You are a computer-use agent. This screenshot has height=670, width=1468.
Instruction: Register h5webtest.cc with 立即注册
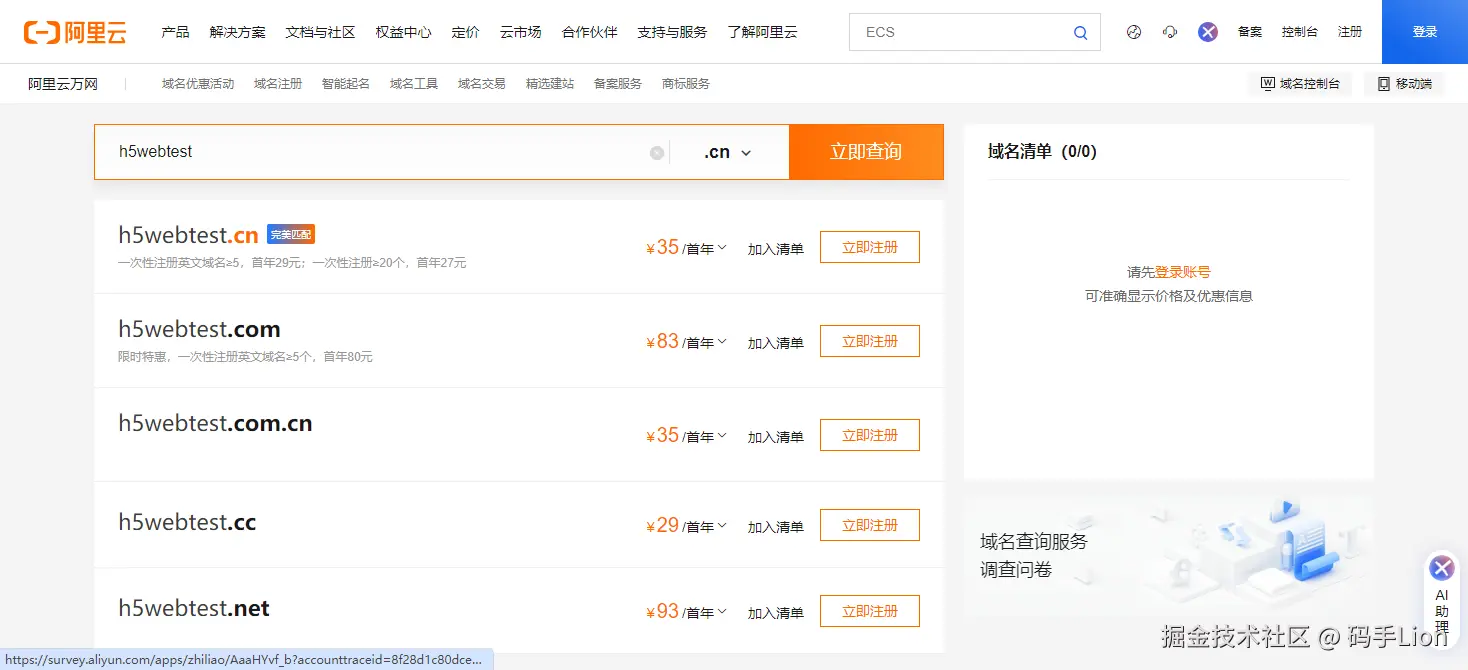pyautogui.click(x=870, y=525)
